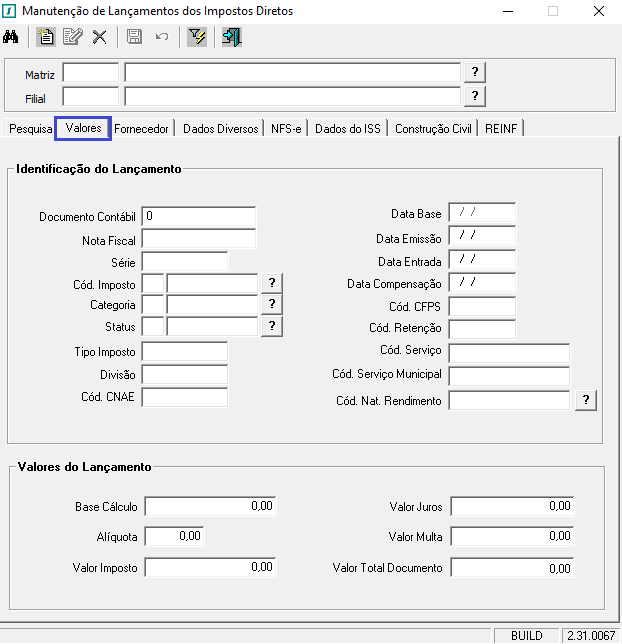The image size is (622, 644).
Task: Click the Base Cálculo value field
Action: tap(210, 507)
